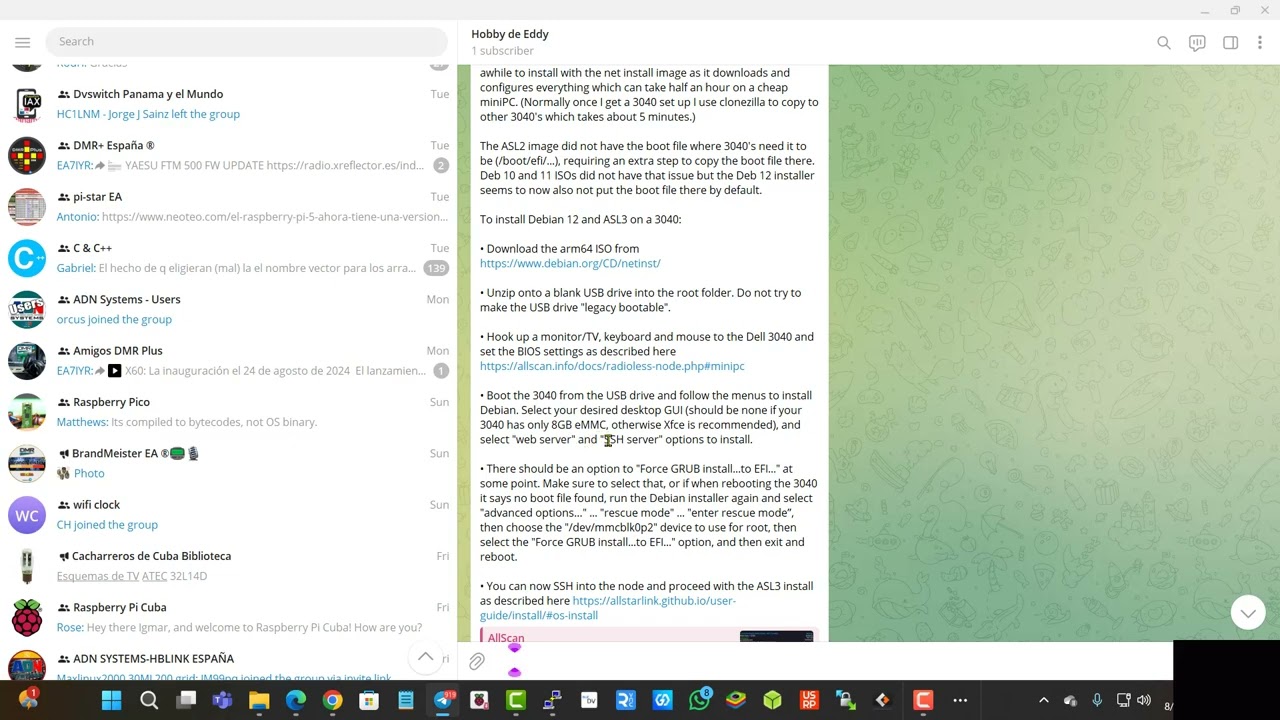This screenshot has width=1280, height=720.
Task: Click the 139 unread badge on C & C++
Action: click(x=435, y=268)
